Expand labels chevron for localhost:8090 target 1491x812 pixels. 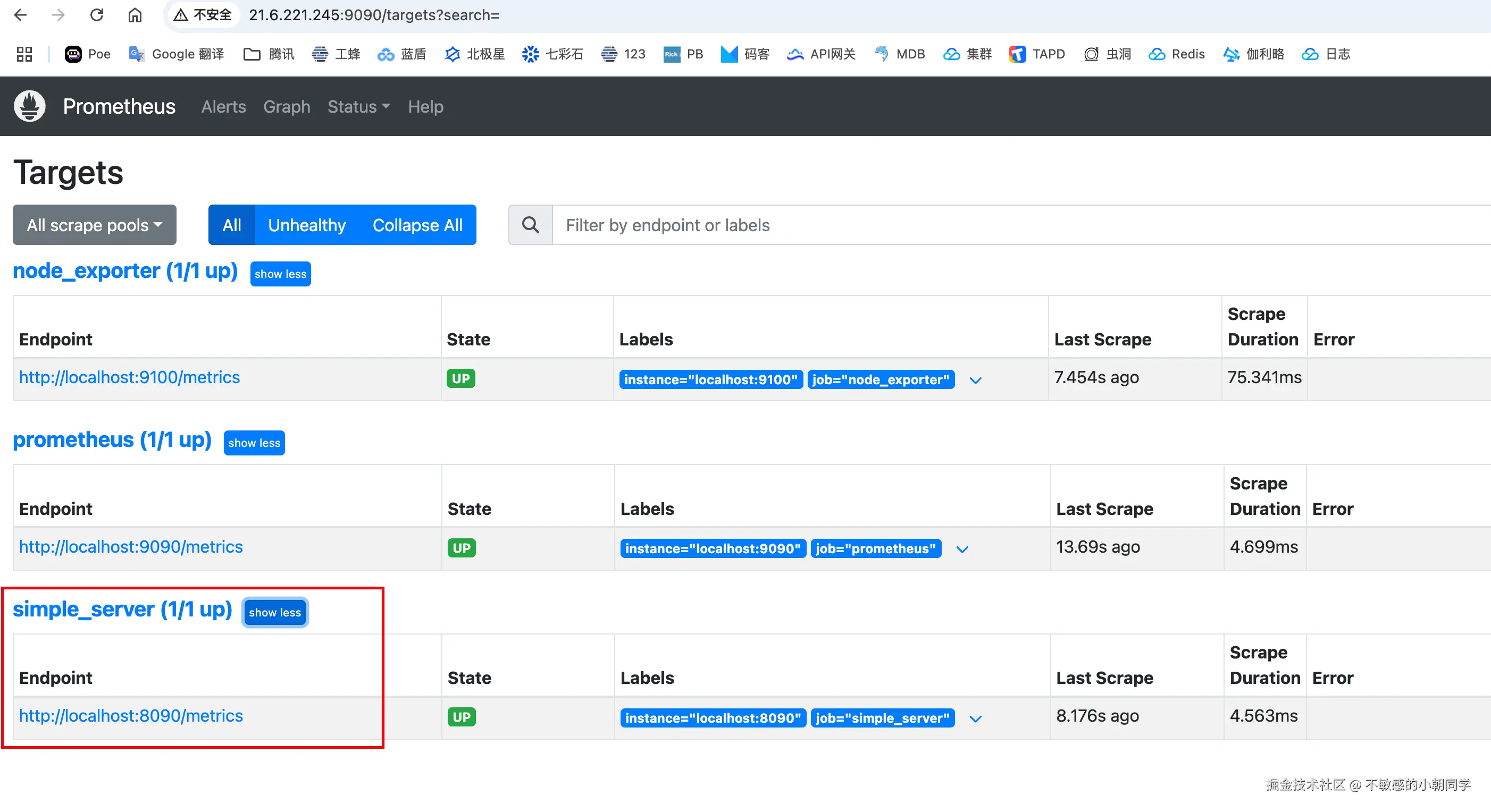(975, 719)
